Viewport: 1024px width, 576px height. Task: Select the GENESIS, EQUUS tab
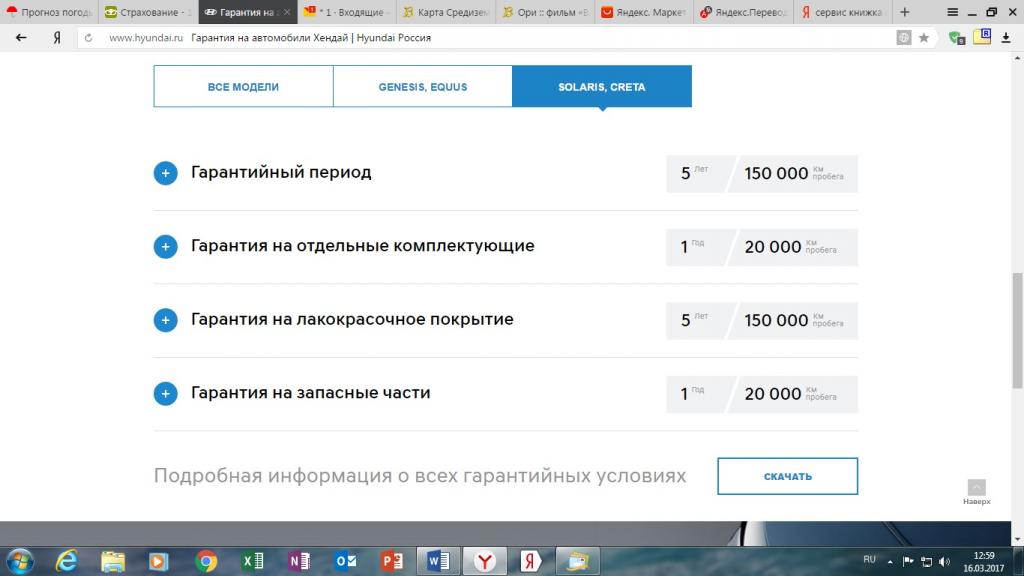[423, 86]
